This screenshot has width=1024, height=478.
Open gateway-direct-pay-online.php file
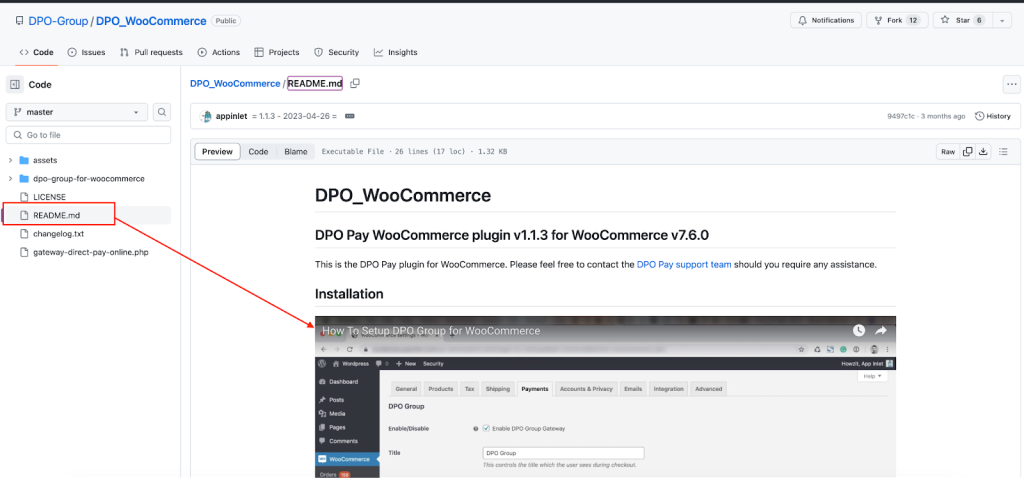tap(91, 251)
